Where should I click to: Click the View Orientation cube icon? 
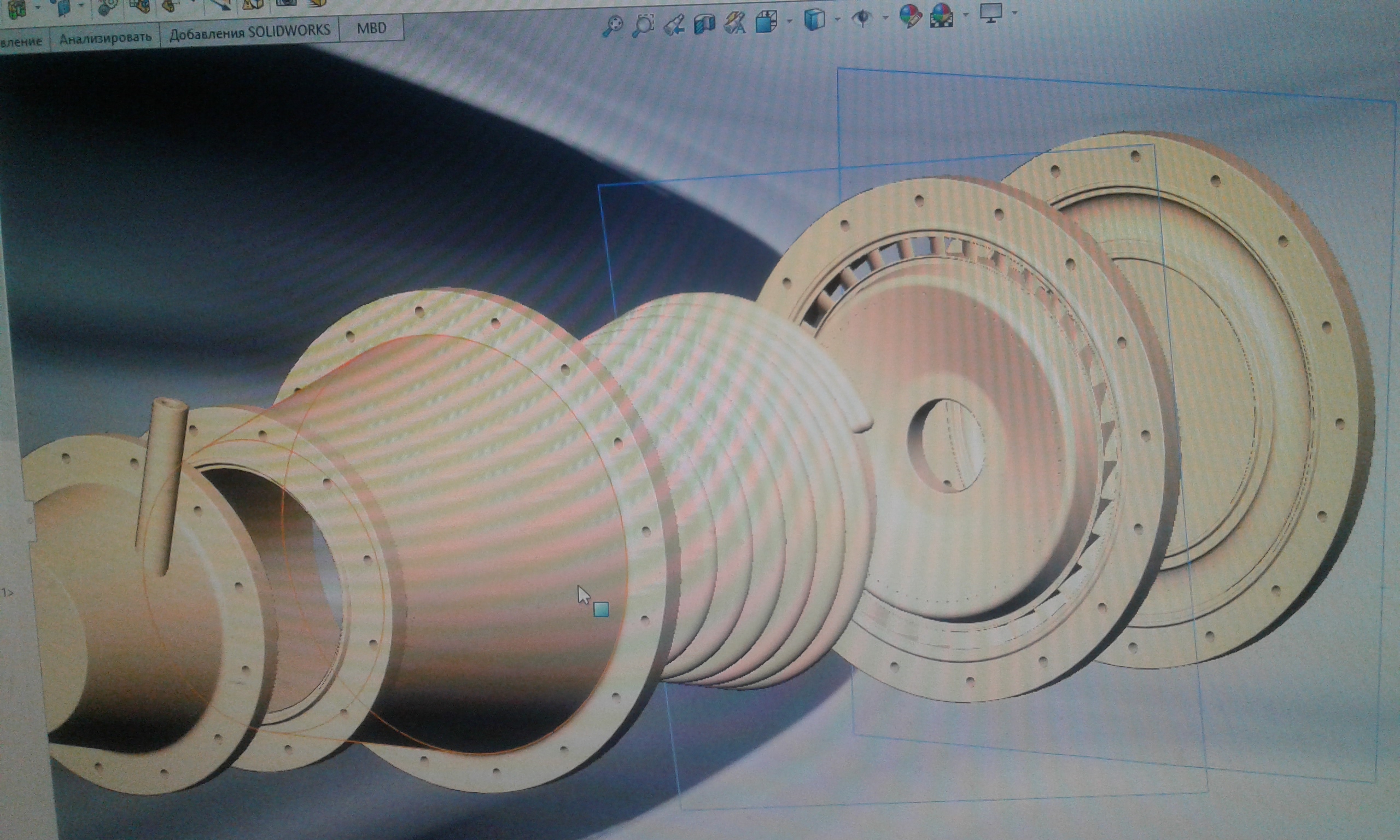pos(766,22)
